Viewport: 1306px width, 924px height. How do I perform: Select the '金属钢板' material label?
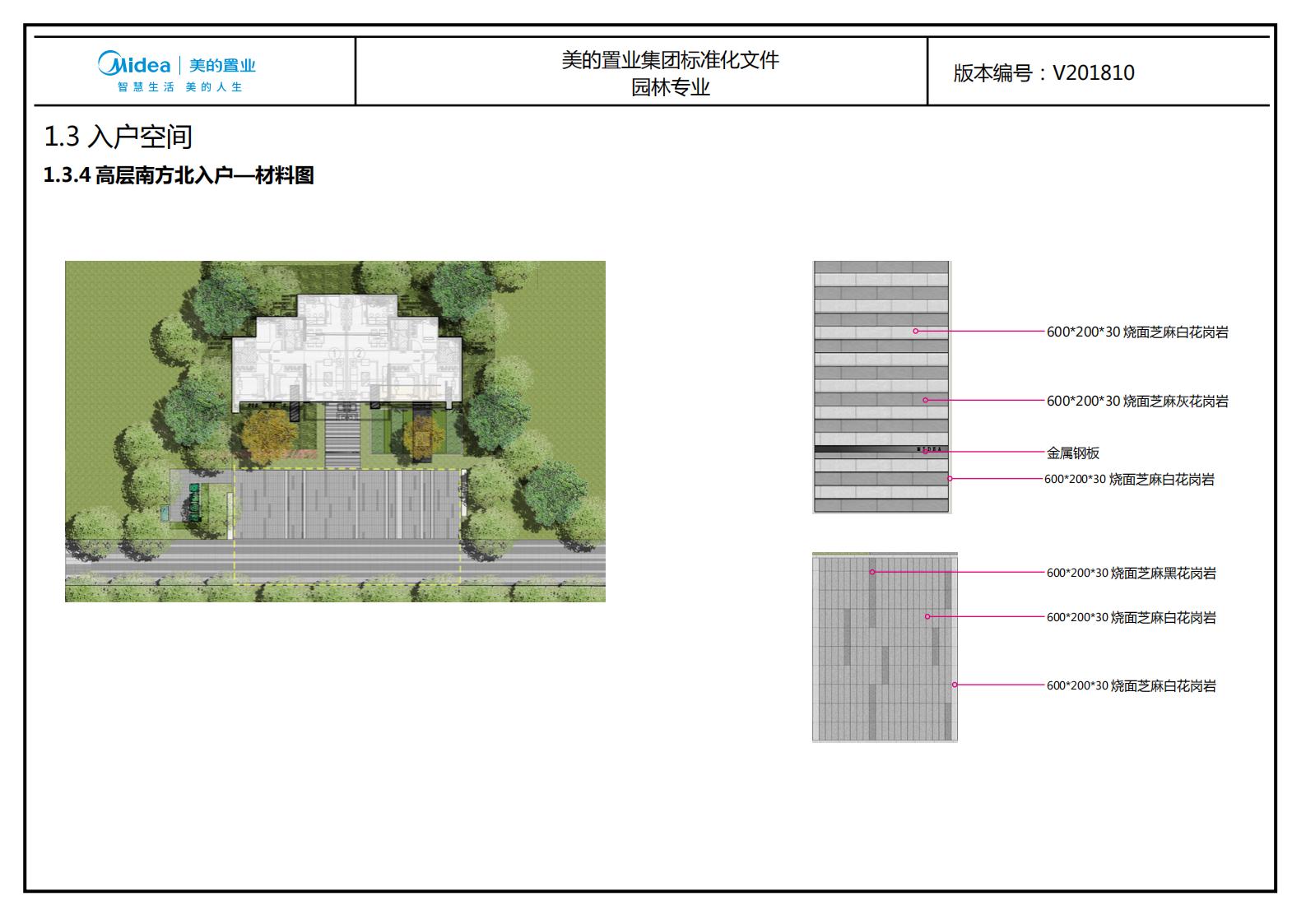click(x=1073, y=453)
